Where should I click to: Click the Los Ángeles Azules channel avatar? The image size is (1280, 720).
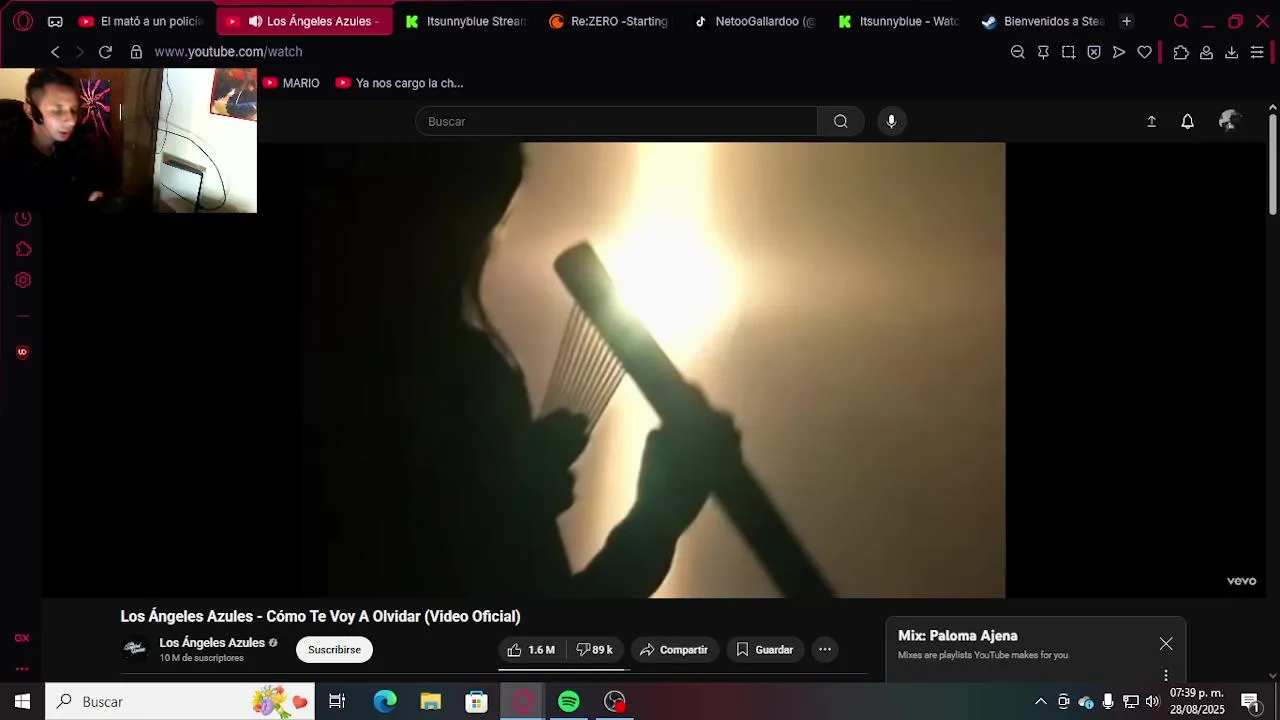[135, 649]
